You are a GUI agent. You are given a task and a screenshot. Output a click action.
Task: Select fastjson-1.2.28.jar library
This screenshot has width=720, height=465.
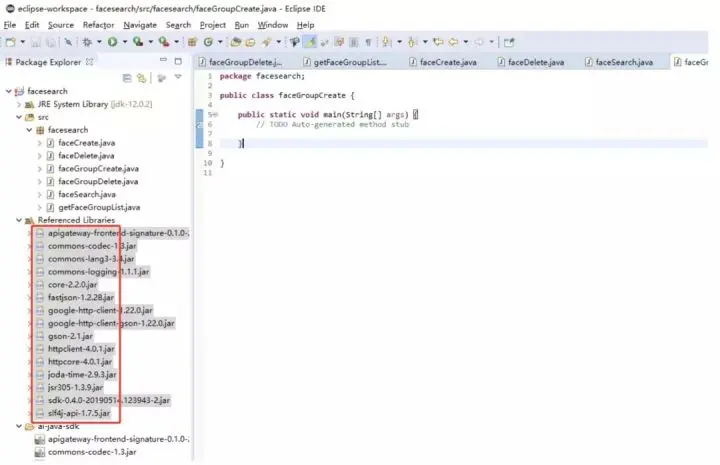[81, 297]
